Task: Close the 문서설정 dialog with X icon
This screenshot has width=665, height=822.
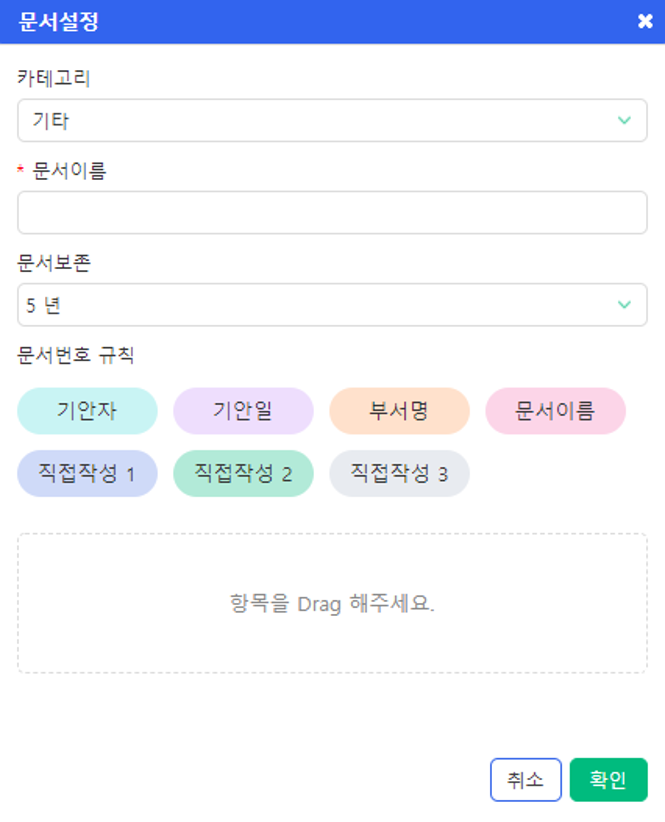Action: coord(645,21)
